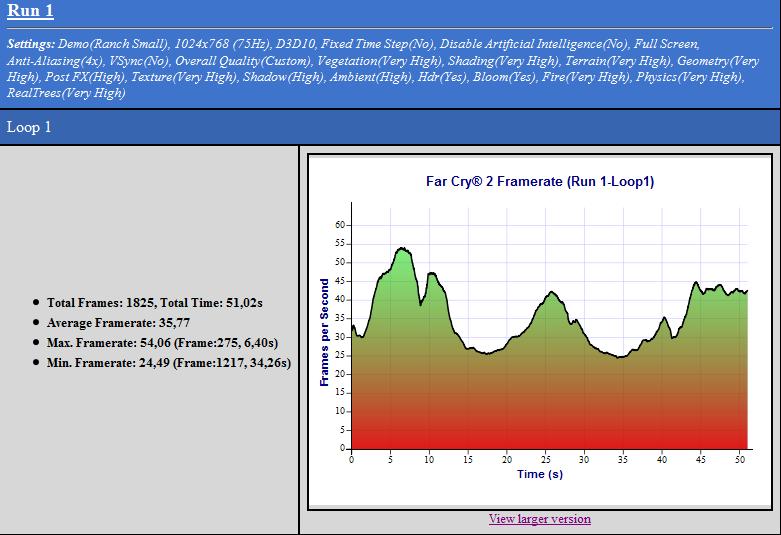Click 'Max. Framerate: 54,06' line
781x535 pixels.
162,343
